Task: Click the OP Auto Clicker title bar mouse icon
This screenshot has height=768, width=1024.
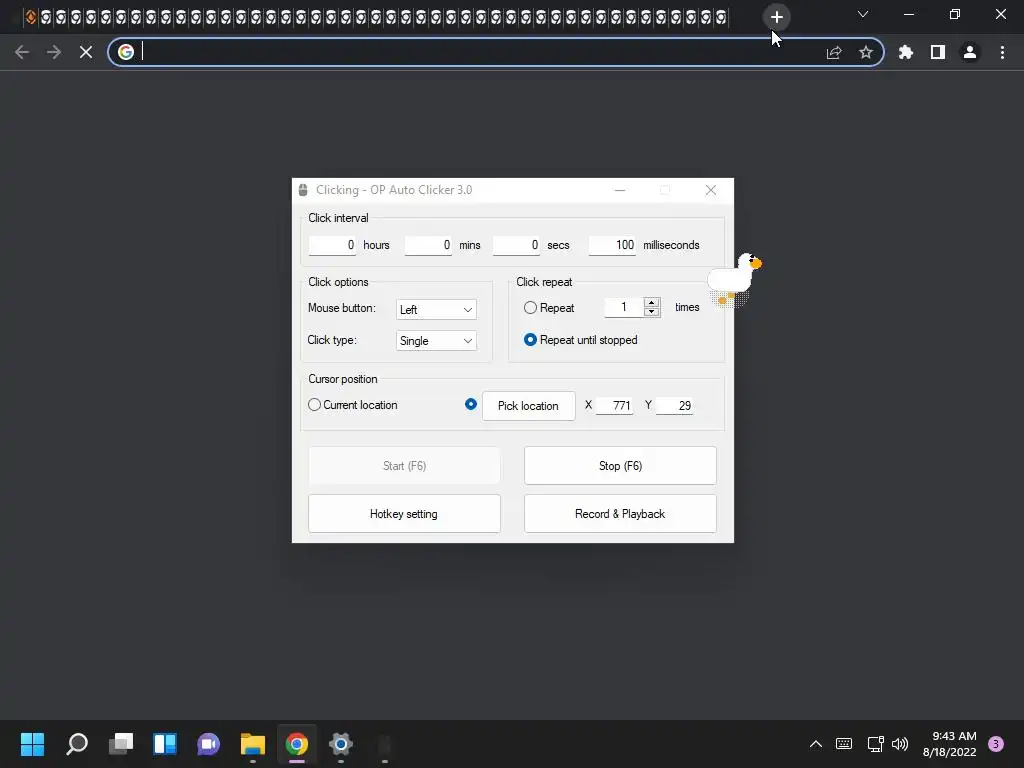Action: [303, 190]
